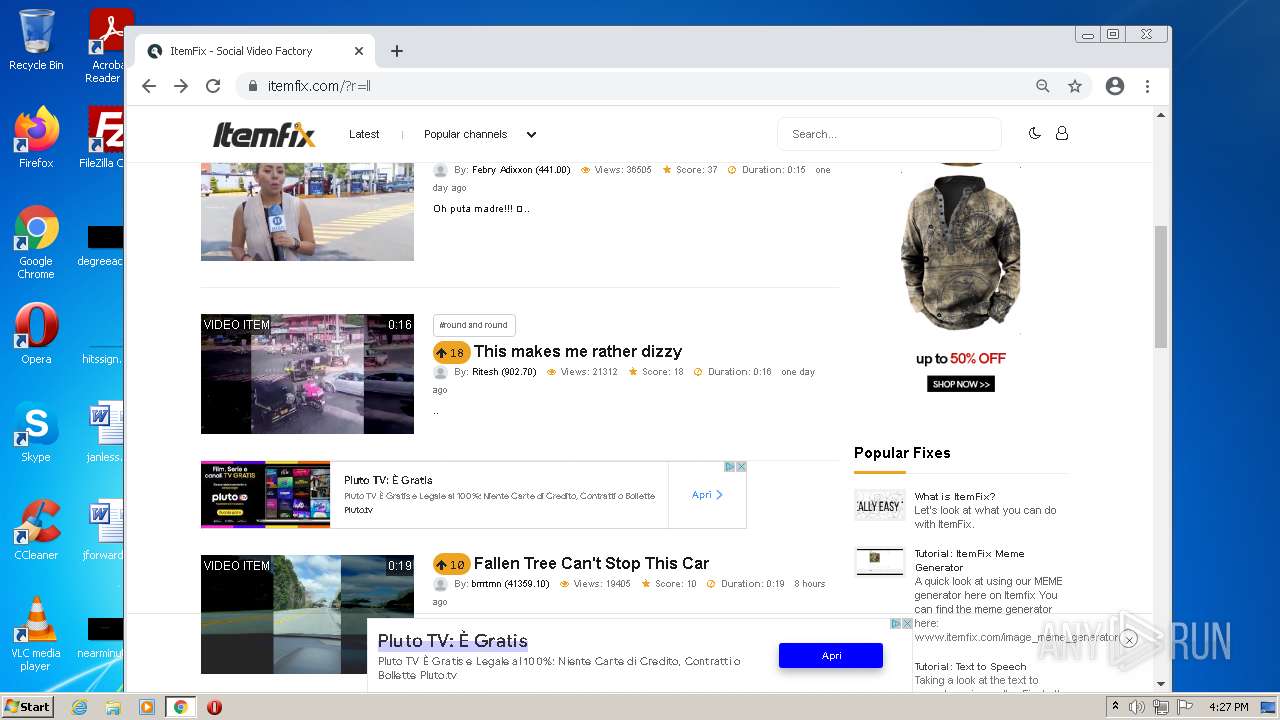Open Opera icon on the taskbar

point(214,707)
